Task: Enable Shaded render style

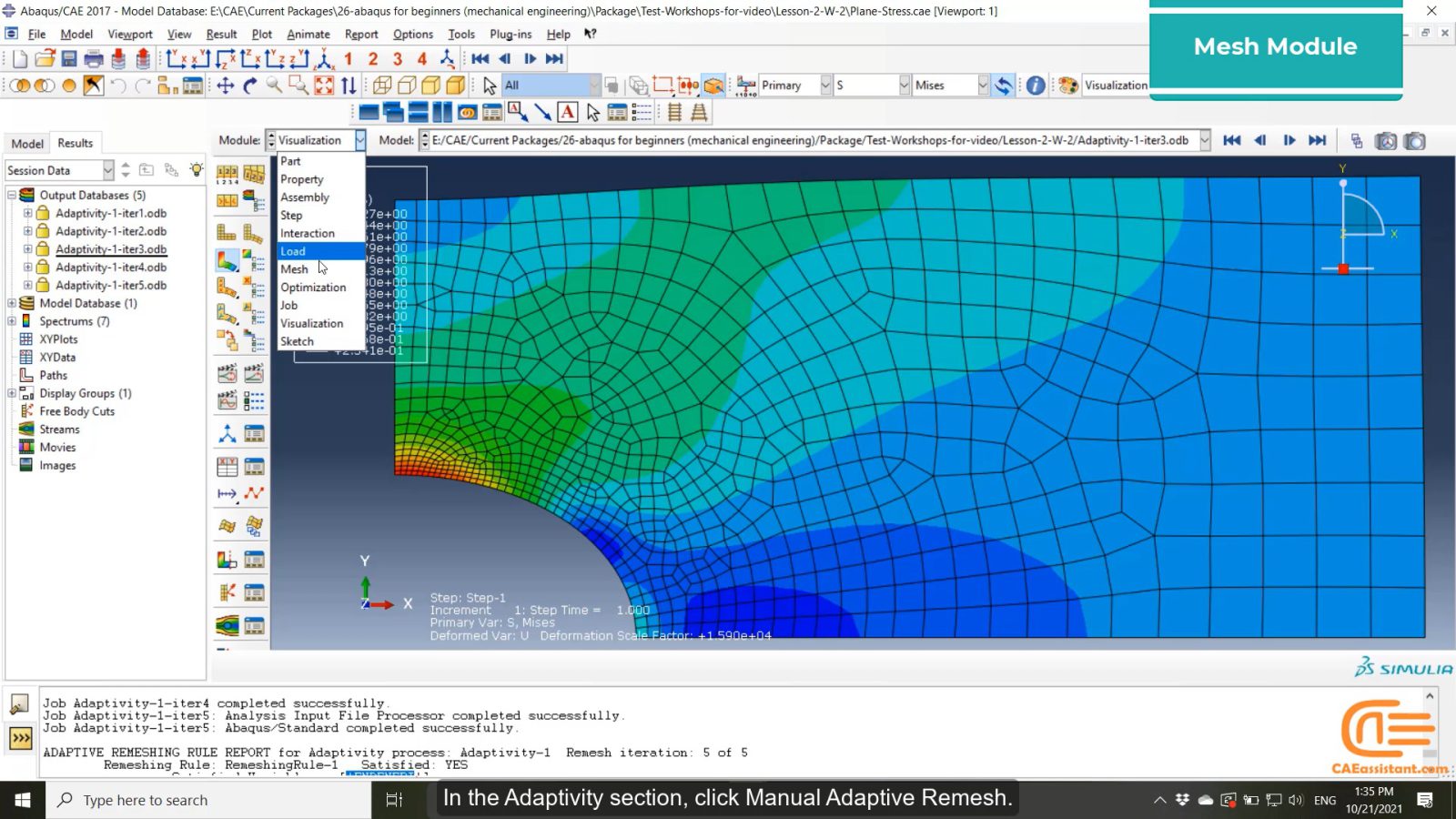Action: click(x=456, y=86)
